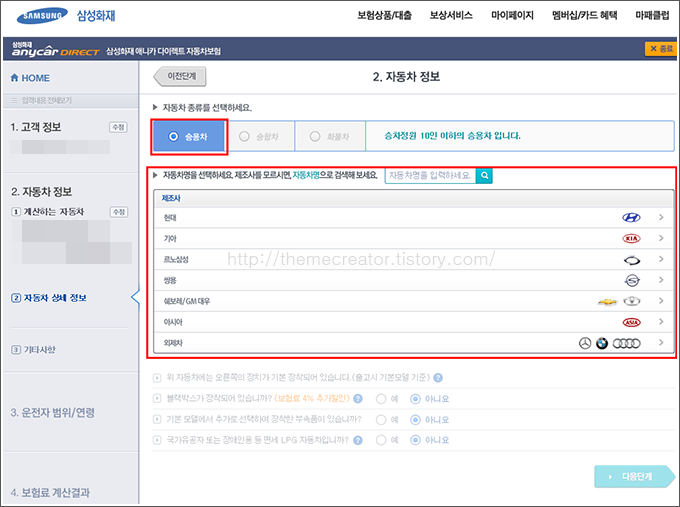Viewport: 680px width, 507px height.
Task: Click the 다음단계 next button
Action: 634,477
